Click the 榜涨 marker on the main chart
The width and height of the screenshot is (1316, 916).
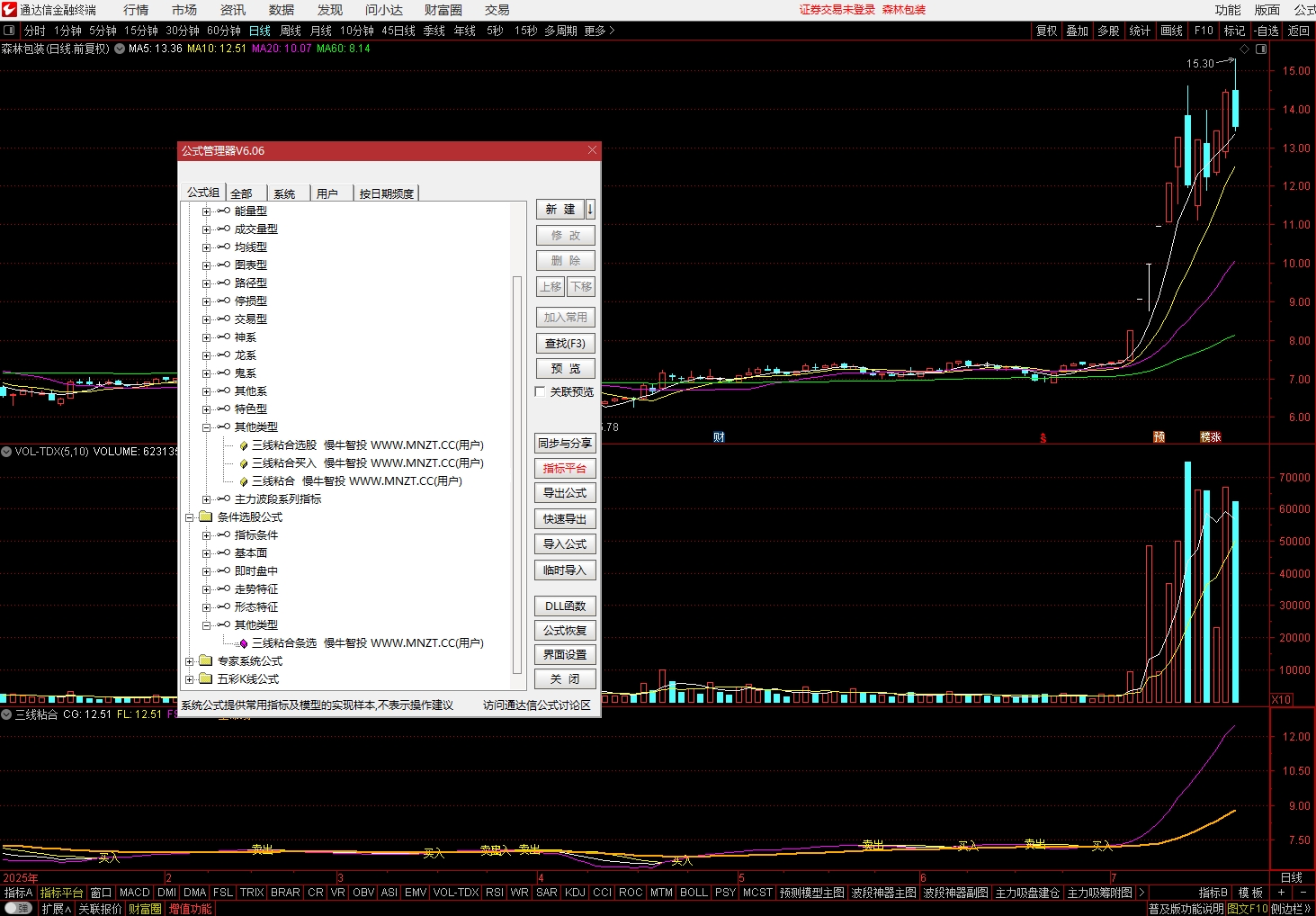pyautogui.click(x=1211, y=437)
